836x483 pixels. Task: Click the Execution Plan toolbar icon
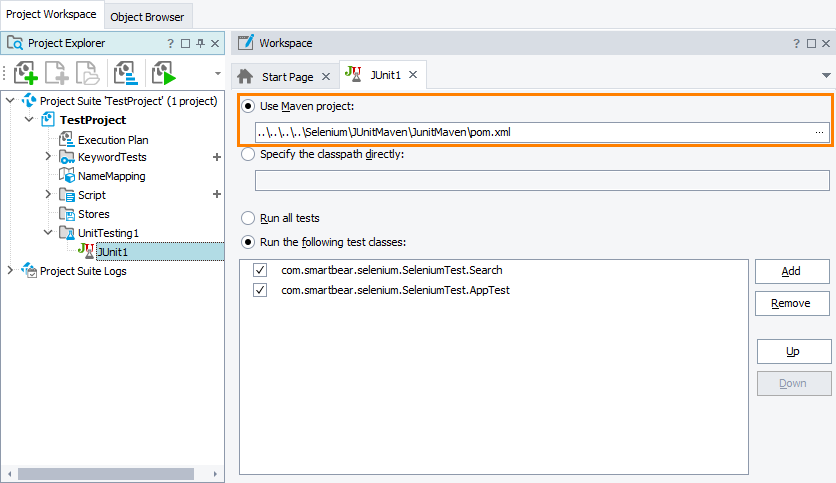(125, 73)
